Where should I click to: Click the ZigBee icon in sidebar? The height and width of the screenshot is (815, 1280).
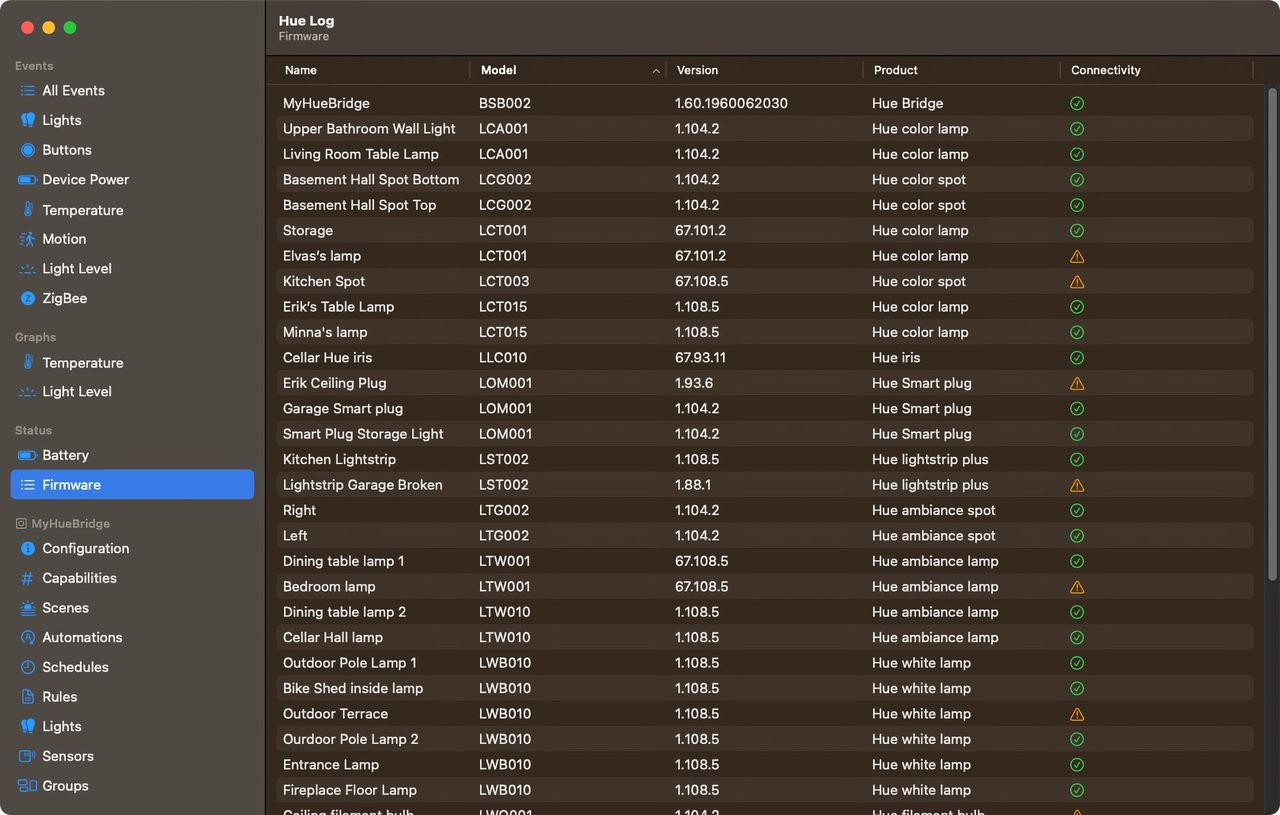28,298
